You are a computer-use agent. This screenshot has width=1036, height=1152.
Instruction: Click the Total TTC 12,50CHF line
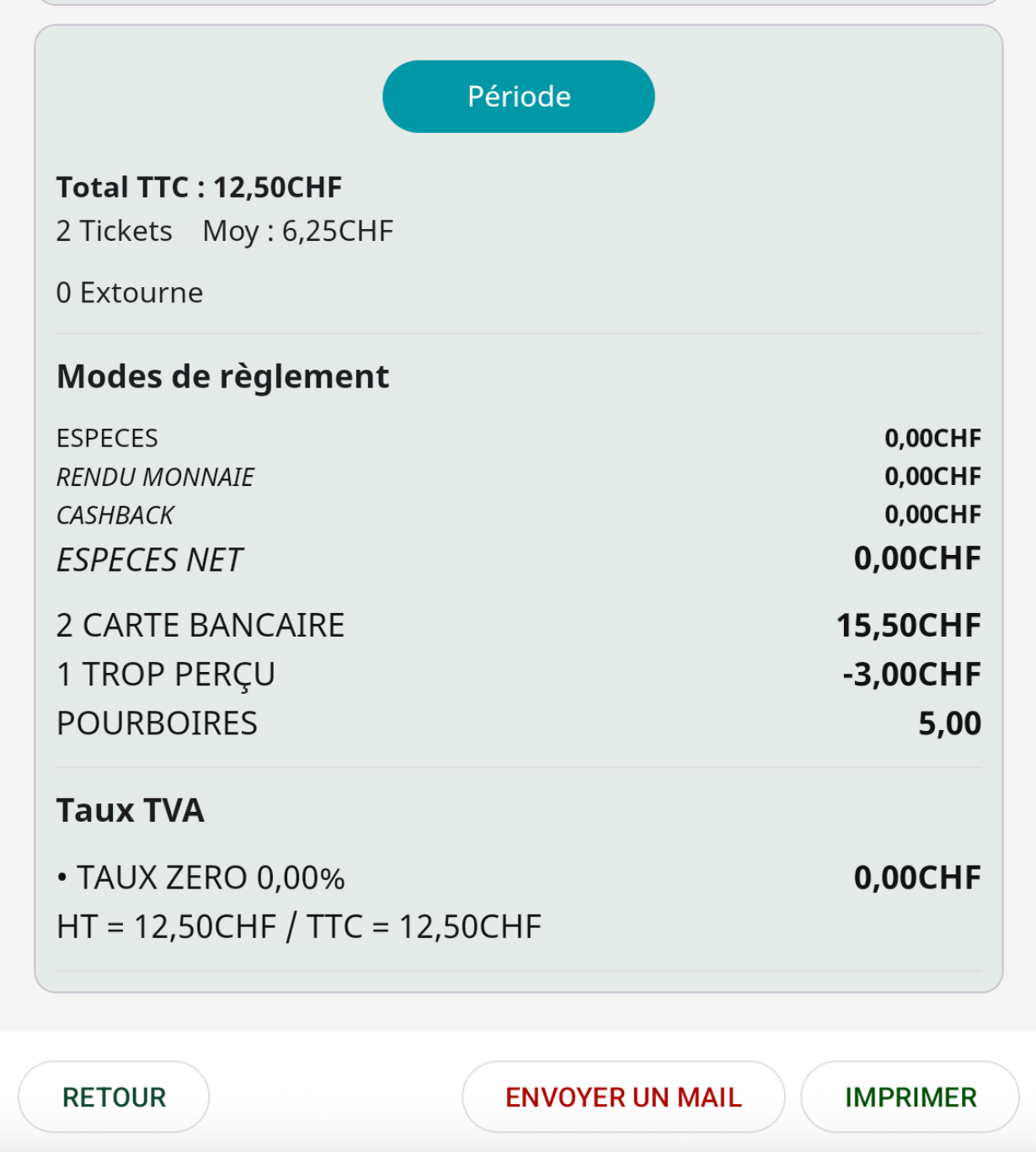tap(199, 187)
